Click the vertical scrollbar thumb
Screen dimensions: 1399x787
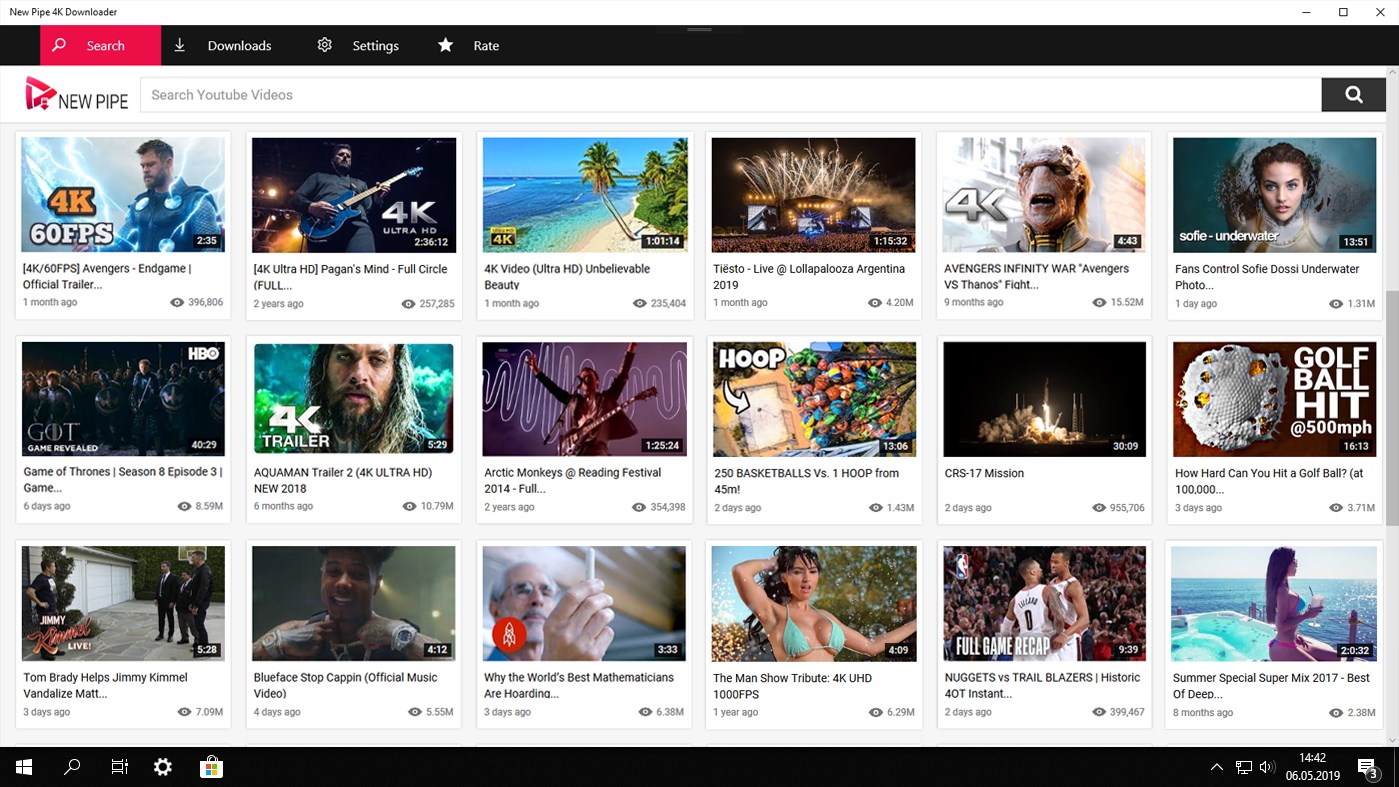[1391, 408]
